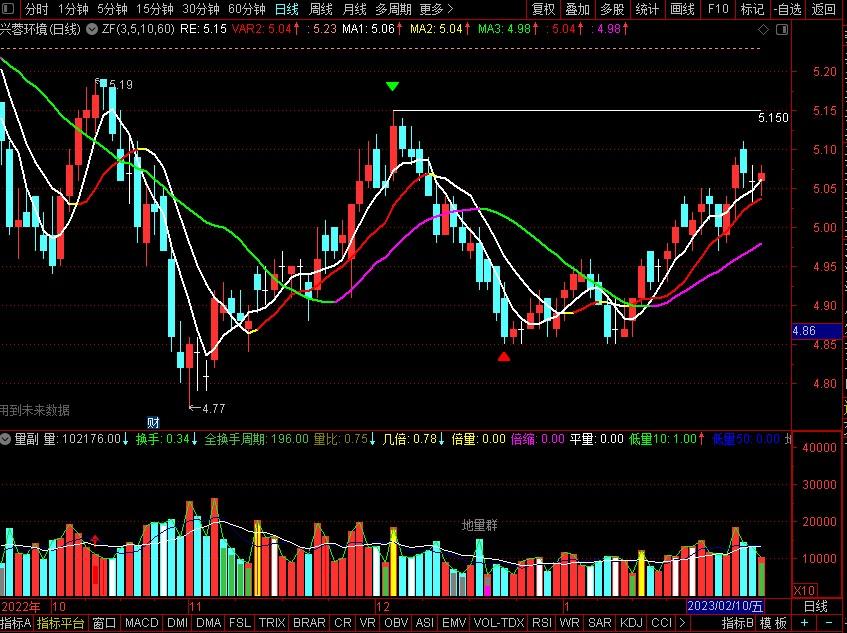The image size is (847, 633).
Task: Select the 1分钟 period
Action: [73, 9]
